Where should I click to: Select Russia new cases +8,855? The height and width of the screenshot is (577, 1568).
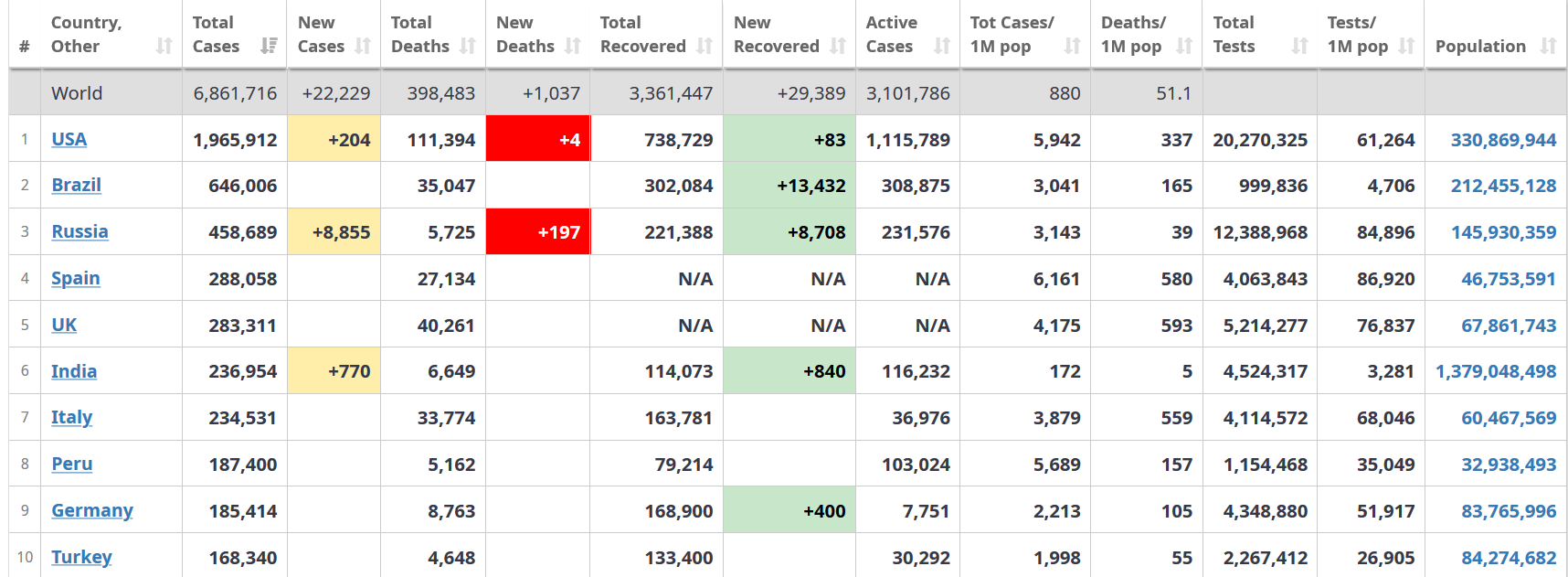tap(334, 232)
